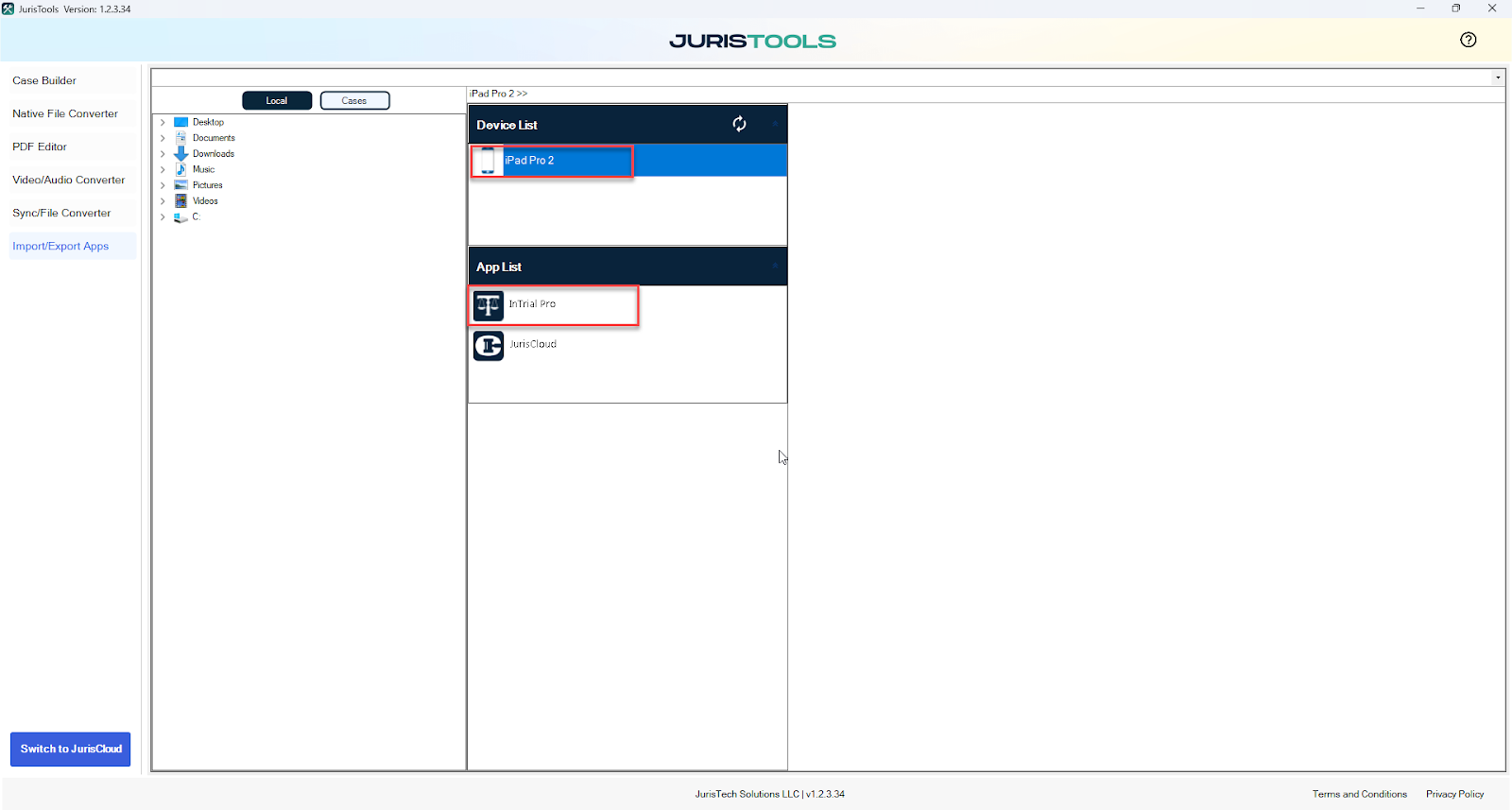1512x810 pixels.
Task: Select the C: drive label
Action: (197, 216)
